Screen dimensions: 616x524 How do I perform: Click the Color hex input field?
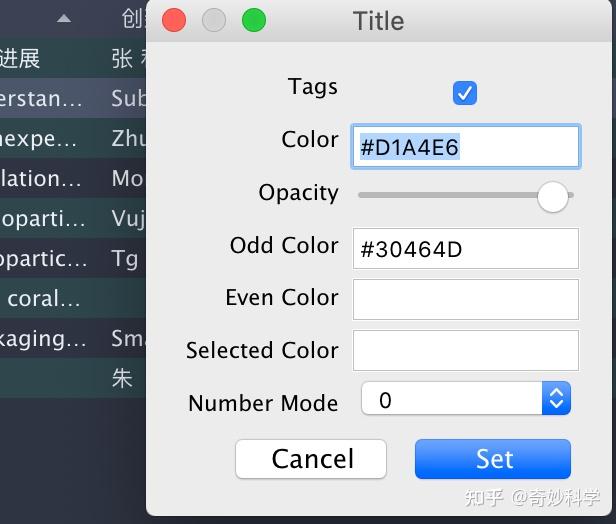coord(465,146)
